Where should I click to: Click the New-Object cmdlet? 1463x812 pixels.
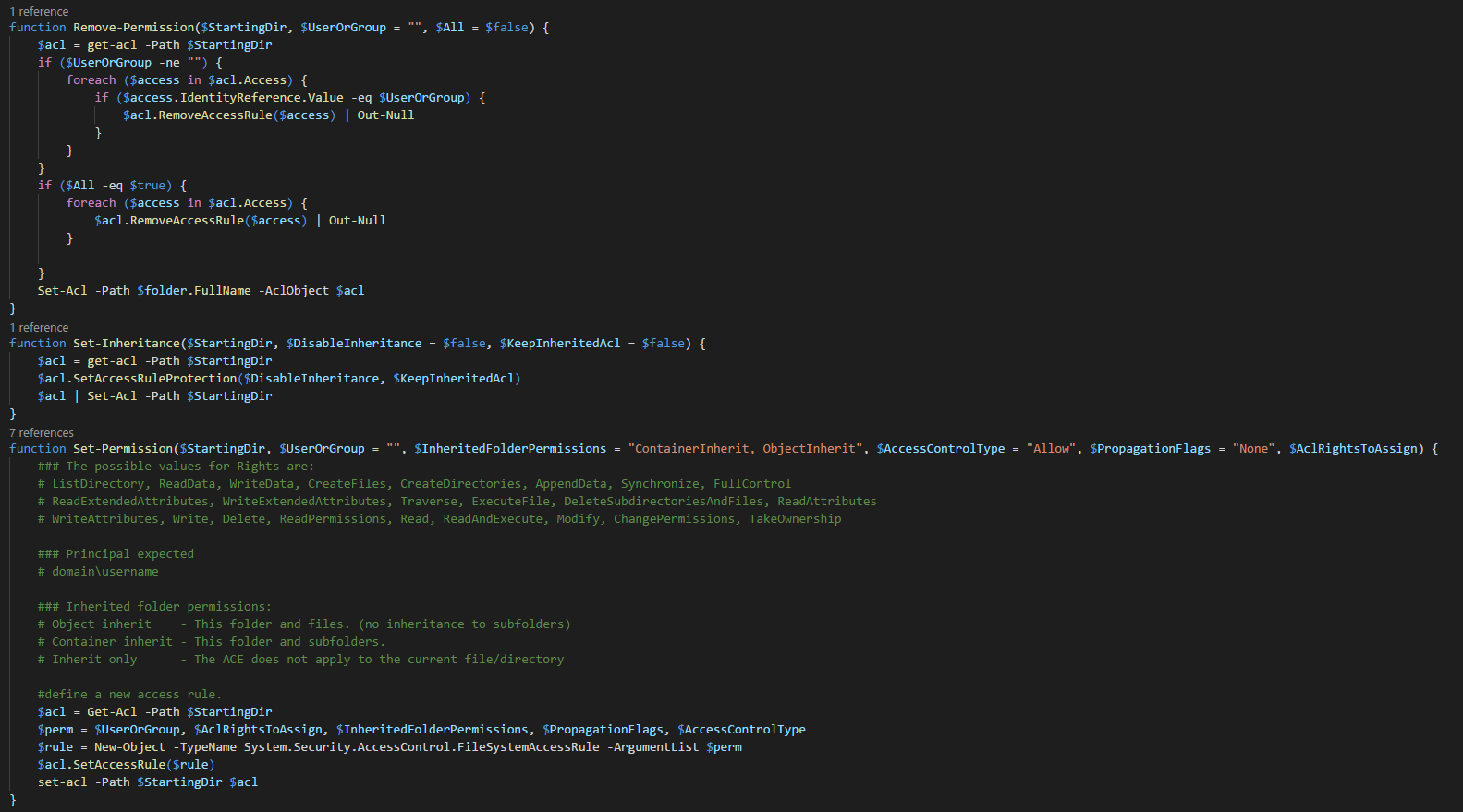[129, 747]
